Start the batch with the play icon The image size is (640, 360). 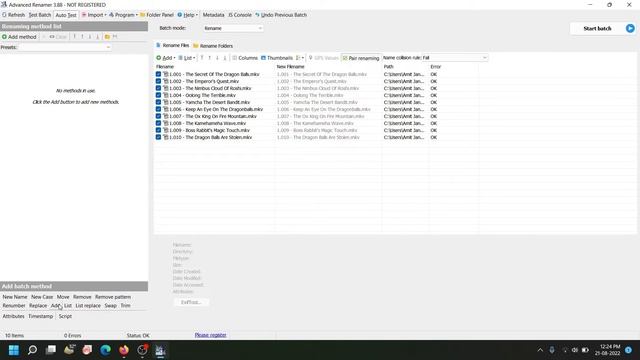coord(630,28)
